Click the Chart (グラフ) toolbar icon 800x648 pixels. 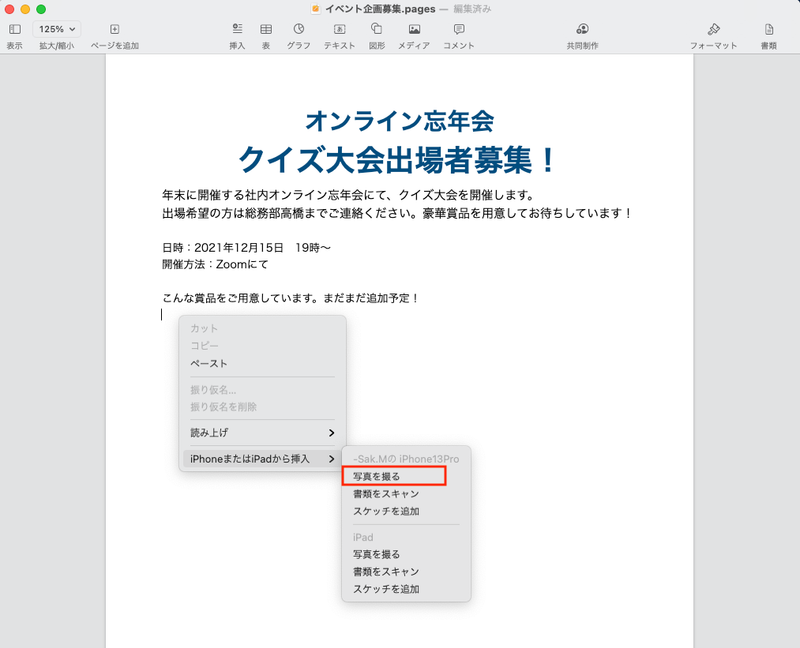pyautogui.click(x=298, y=30)
